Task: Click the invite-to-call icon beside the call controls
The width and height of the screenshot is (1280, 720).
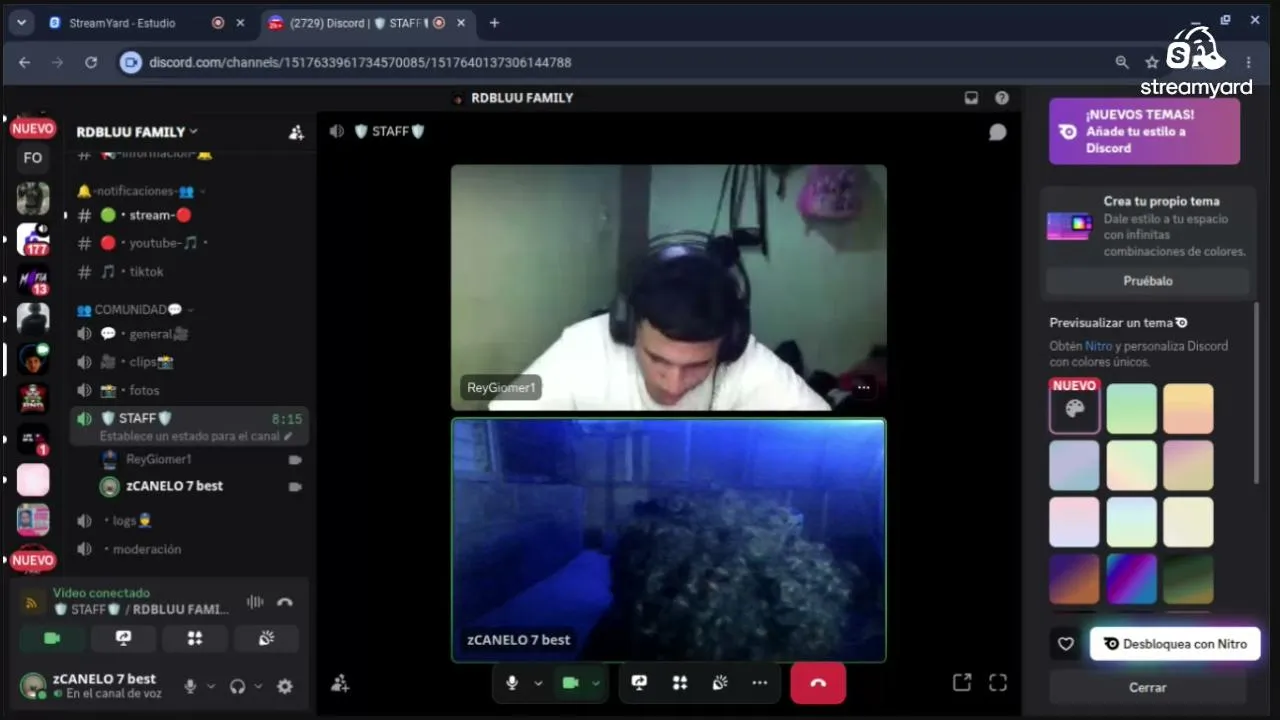Action: (340, 683)
